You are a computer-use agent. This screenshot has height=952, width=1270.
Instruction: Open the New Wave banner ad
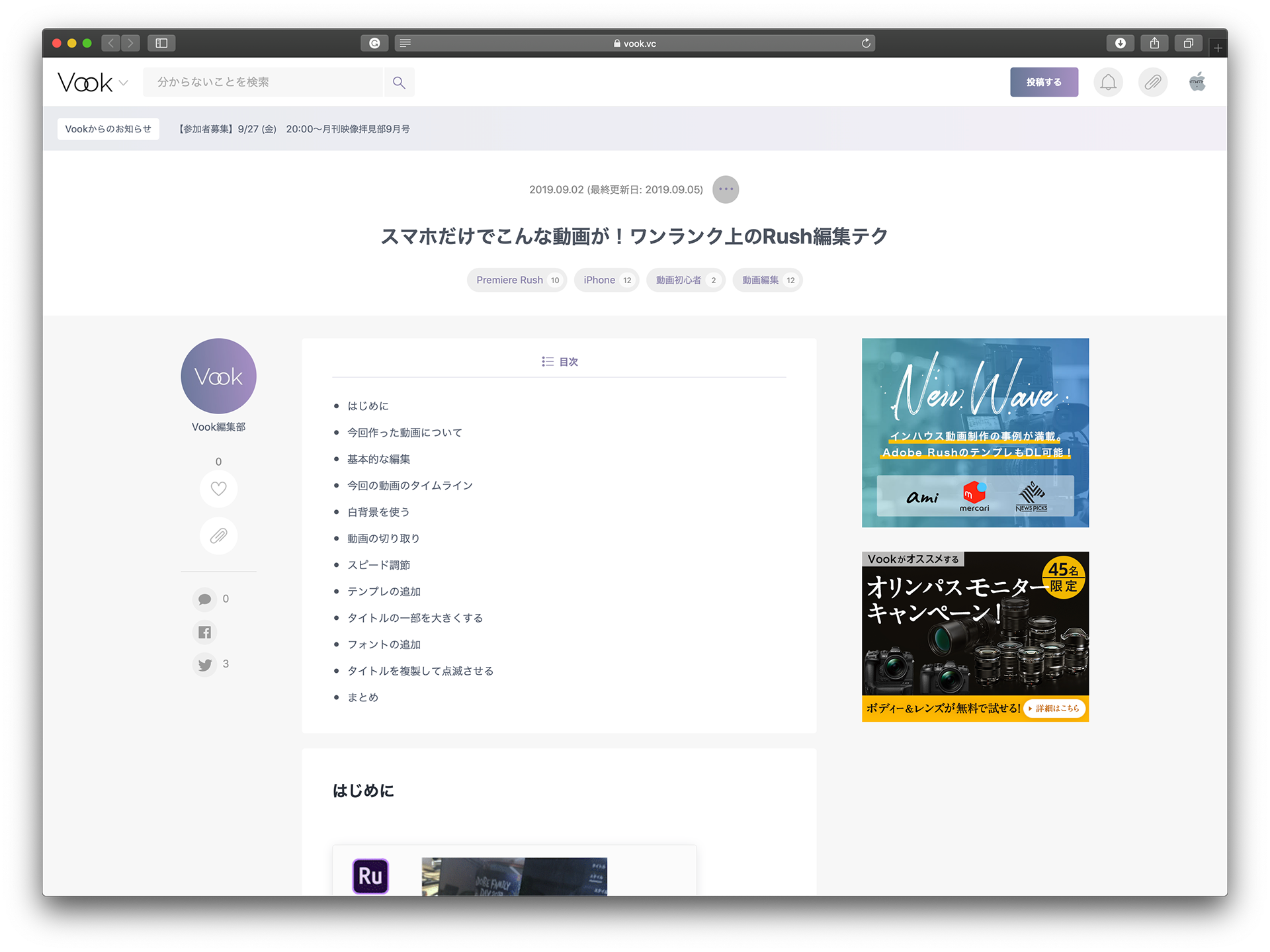pos(975,433)
